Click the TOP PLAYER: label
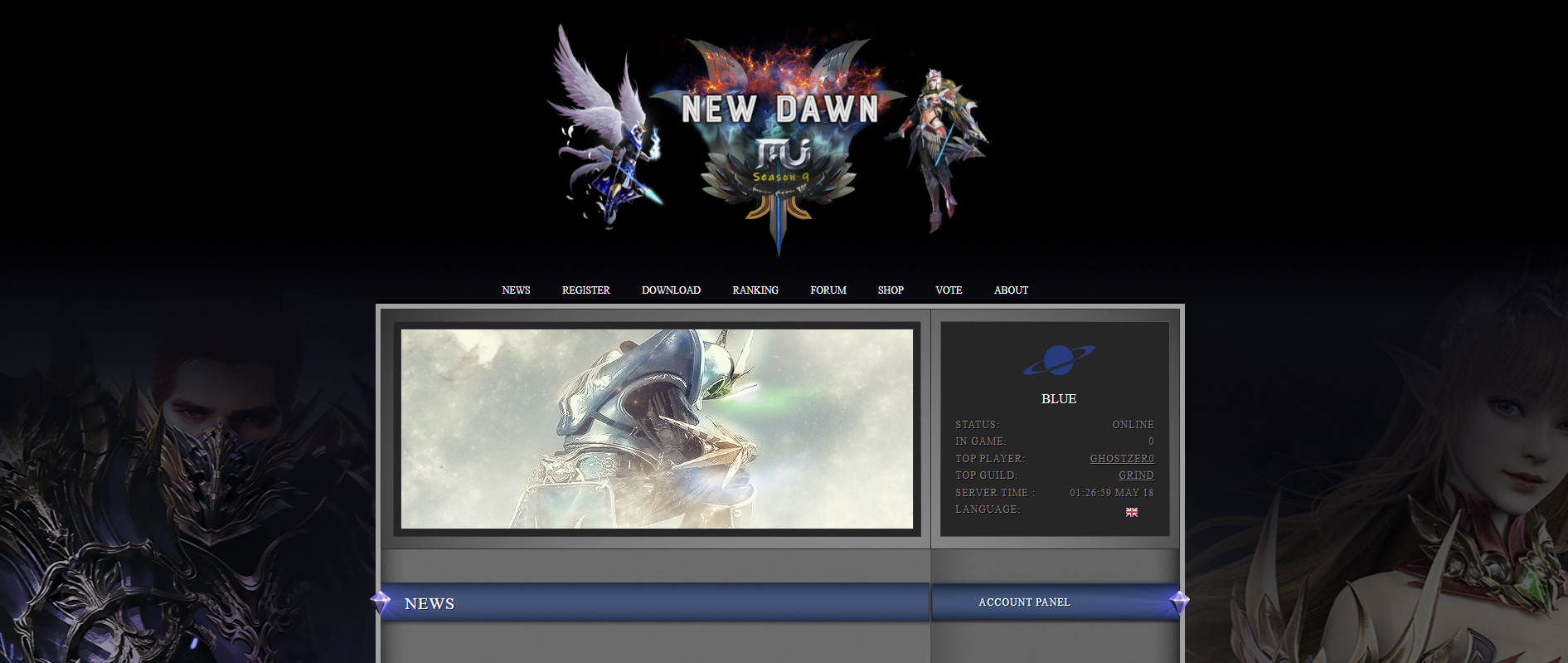This screenshot has width=1568, height=663. [990, 458]
